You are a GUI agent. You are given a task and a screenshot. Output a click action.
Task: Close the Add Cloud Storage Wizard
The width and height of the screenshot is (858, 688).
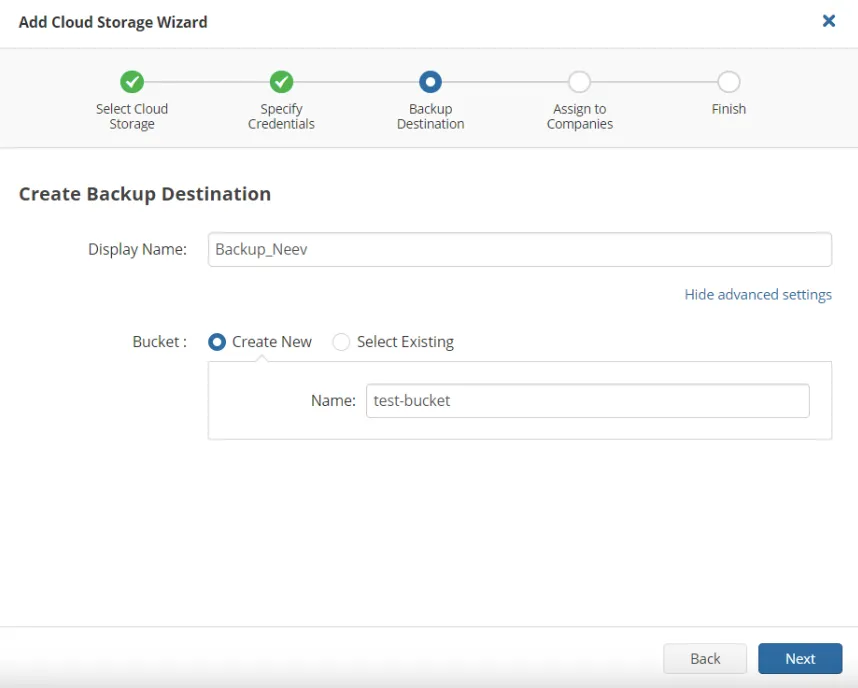point(828,21)
